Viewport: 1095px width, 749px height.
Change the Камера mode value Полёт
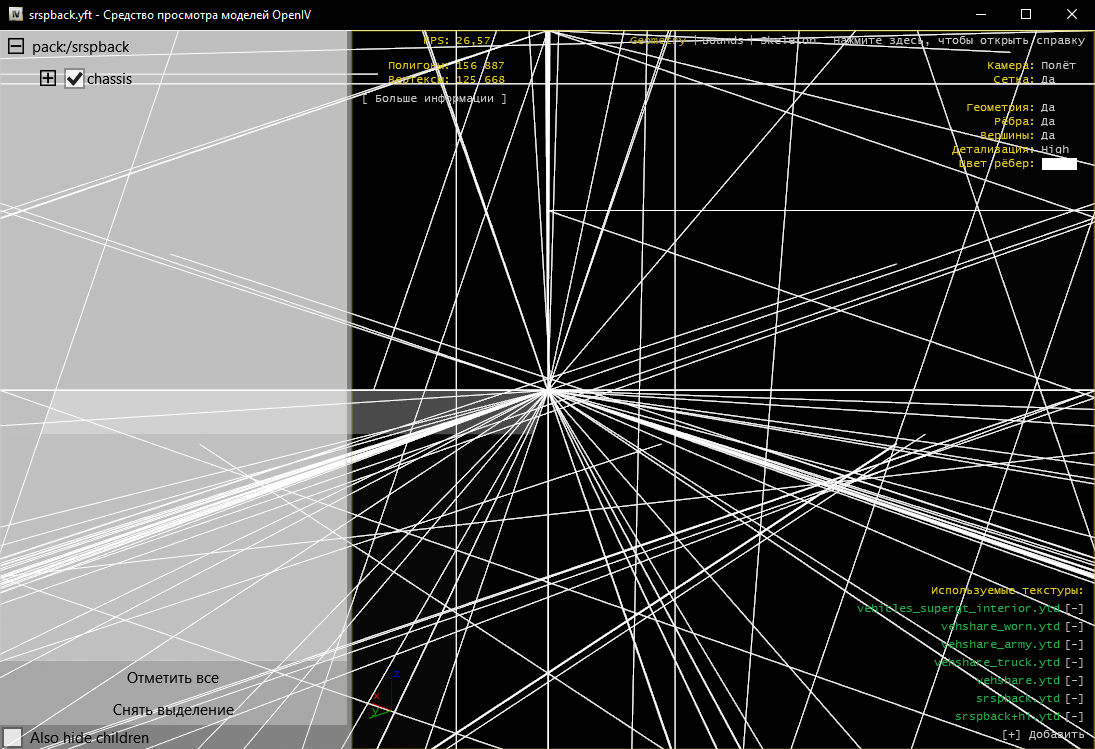1059,65
